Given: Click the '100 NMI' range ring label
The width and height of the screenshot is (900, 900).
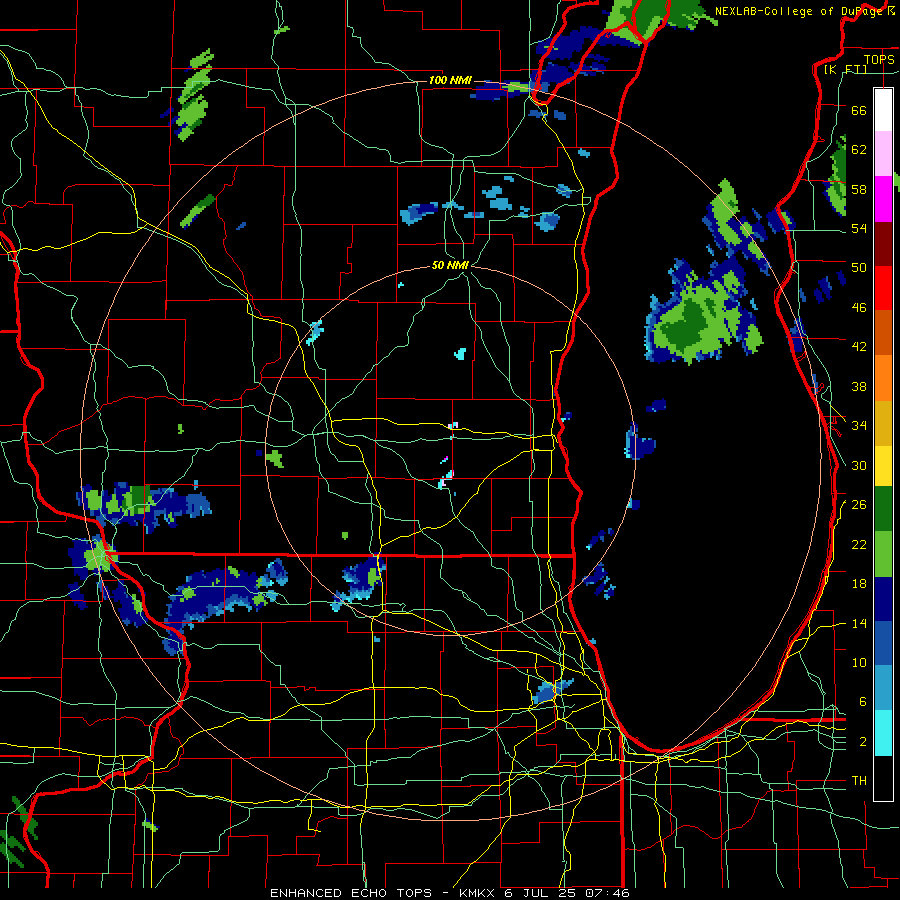Looking at the screenshot, I should pos(450,80).
